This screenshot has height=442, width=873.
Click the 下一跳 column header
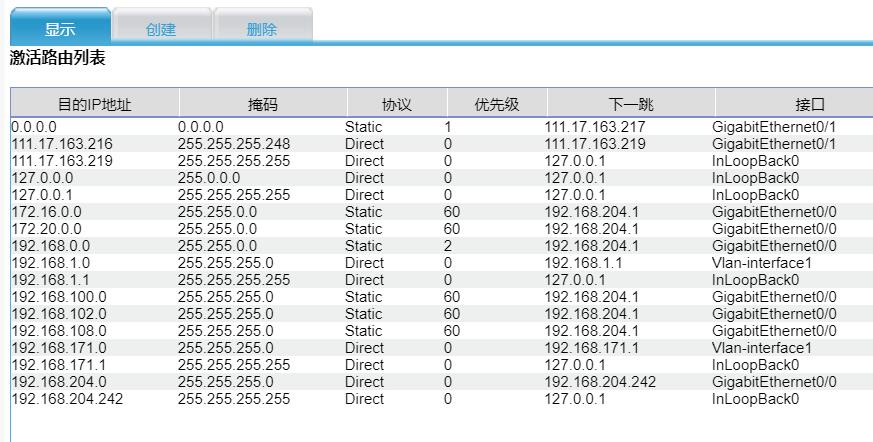(x=631, y=104)
